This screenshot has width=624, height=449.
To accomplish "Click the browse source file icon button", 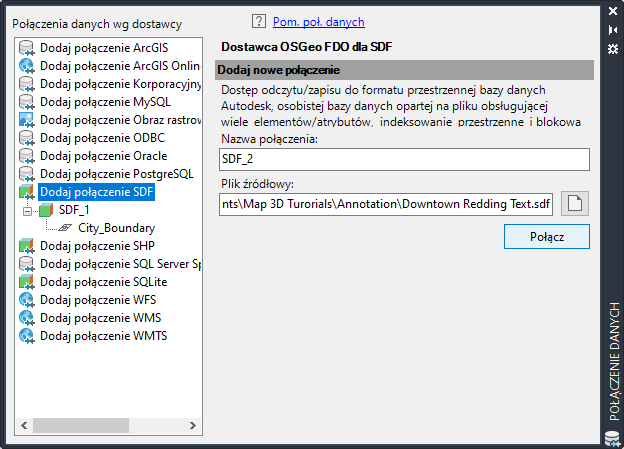I will [575, 204].
